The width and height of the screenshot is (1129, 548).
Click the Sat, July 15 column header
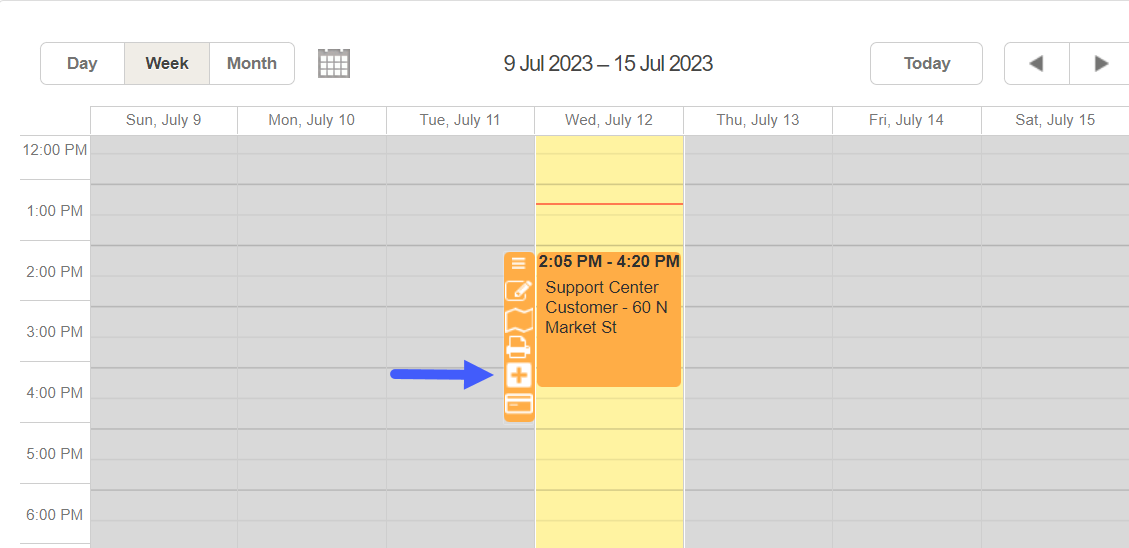pos(1055,120)
